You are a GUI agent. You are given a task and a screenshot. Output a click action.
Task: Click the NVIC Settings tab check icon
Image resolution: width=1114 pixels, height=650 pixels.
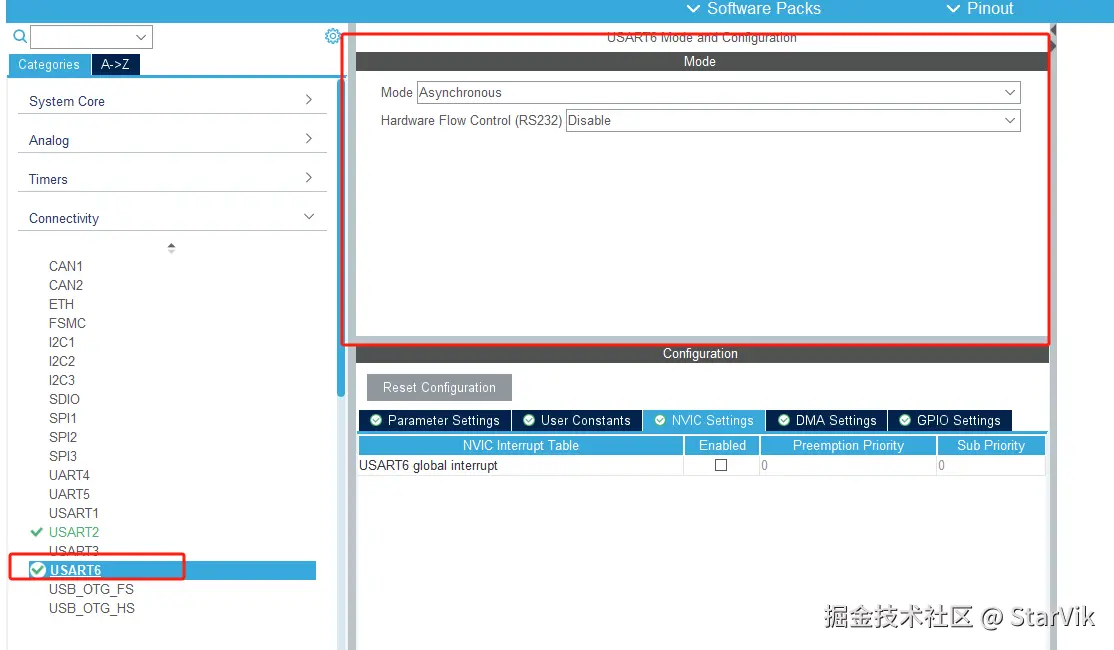660,420
